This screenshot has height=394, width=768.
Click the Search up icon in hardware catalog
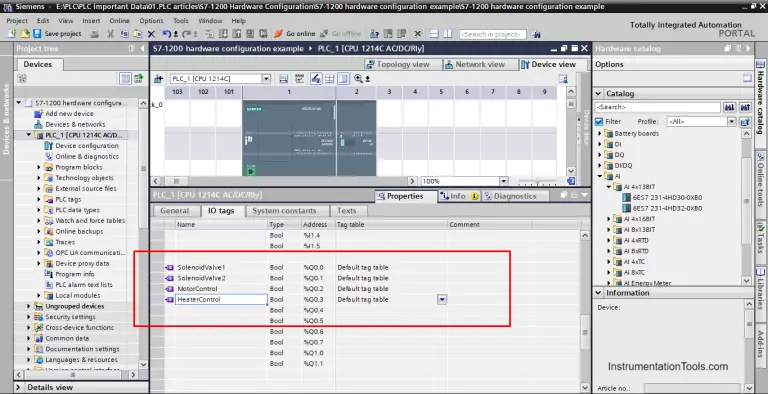click(x=745, y=107)
